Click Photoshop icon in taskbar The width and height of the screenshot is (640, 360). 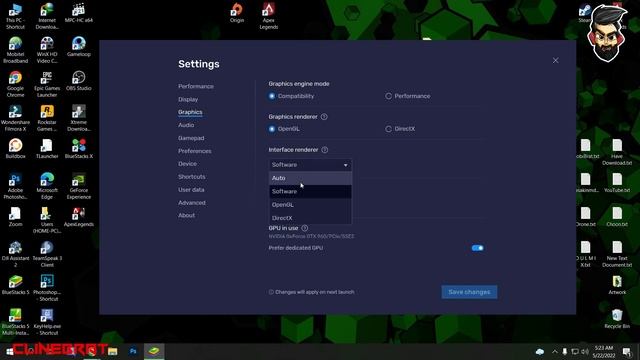tap(133, 351)
